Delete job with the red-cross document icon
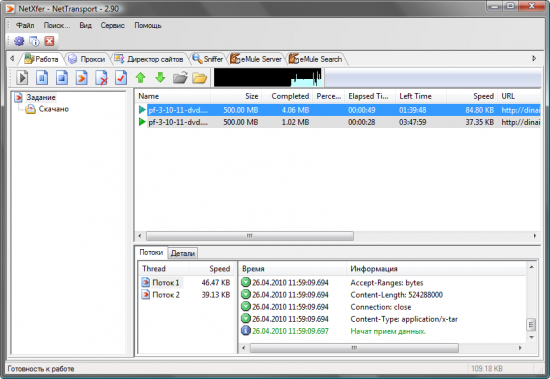550x379 pixels. point(101,78)
